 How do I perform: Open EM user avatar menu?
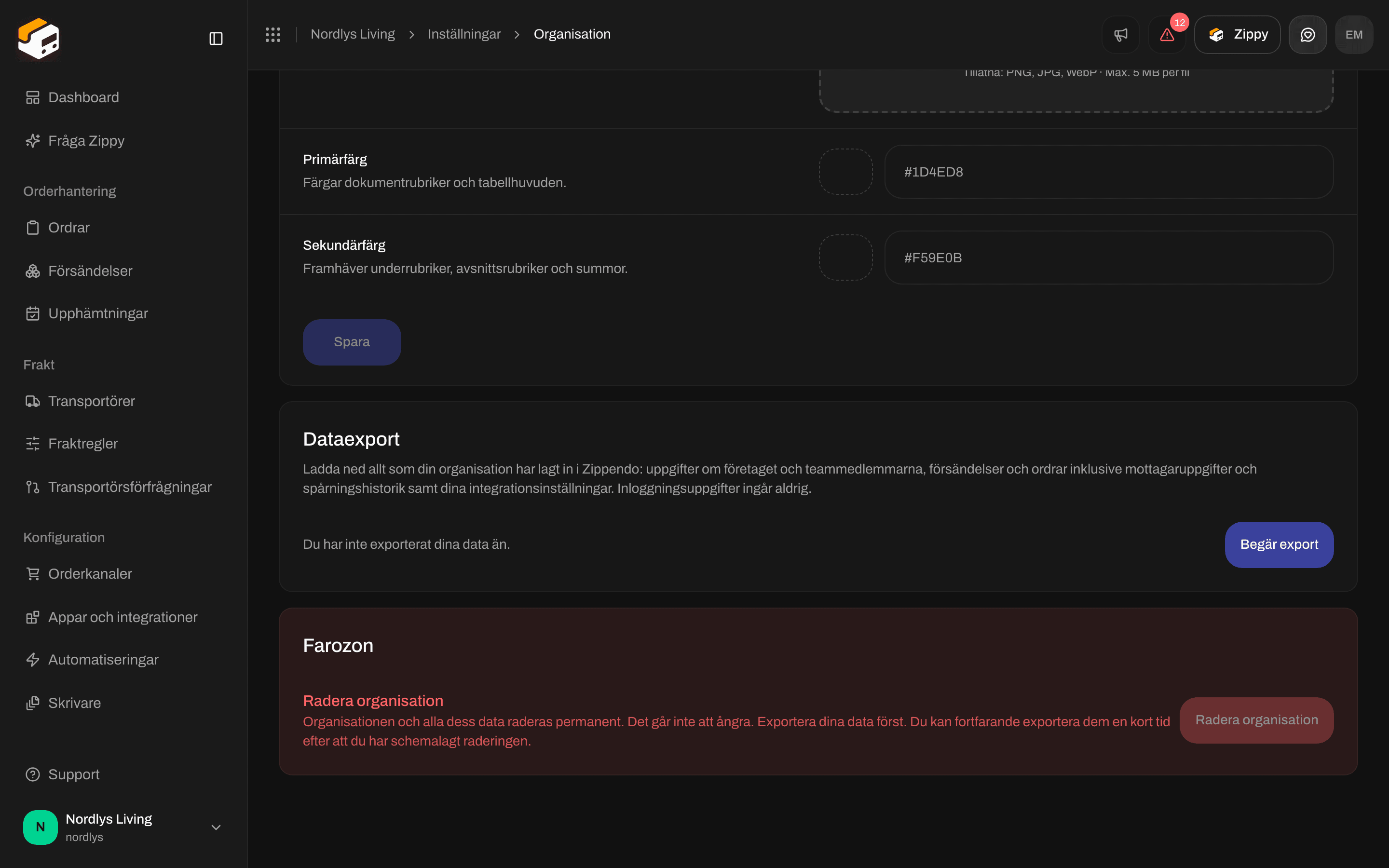1354,34
